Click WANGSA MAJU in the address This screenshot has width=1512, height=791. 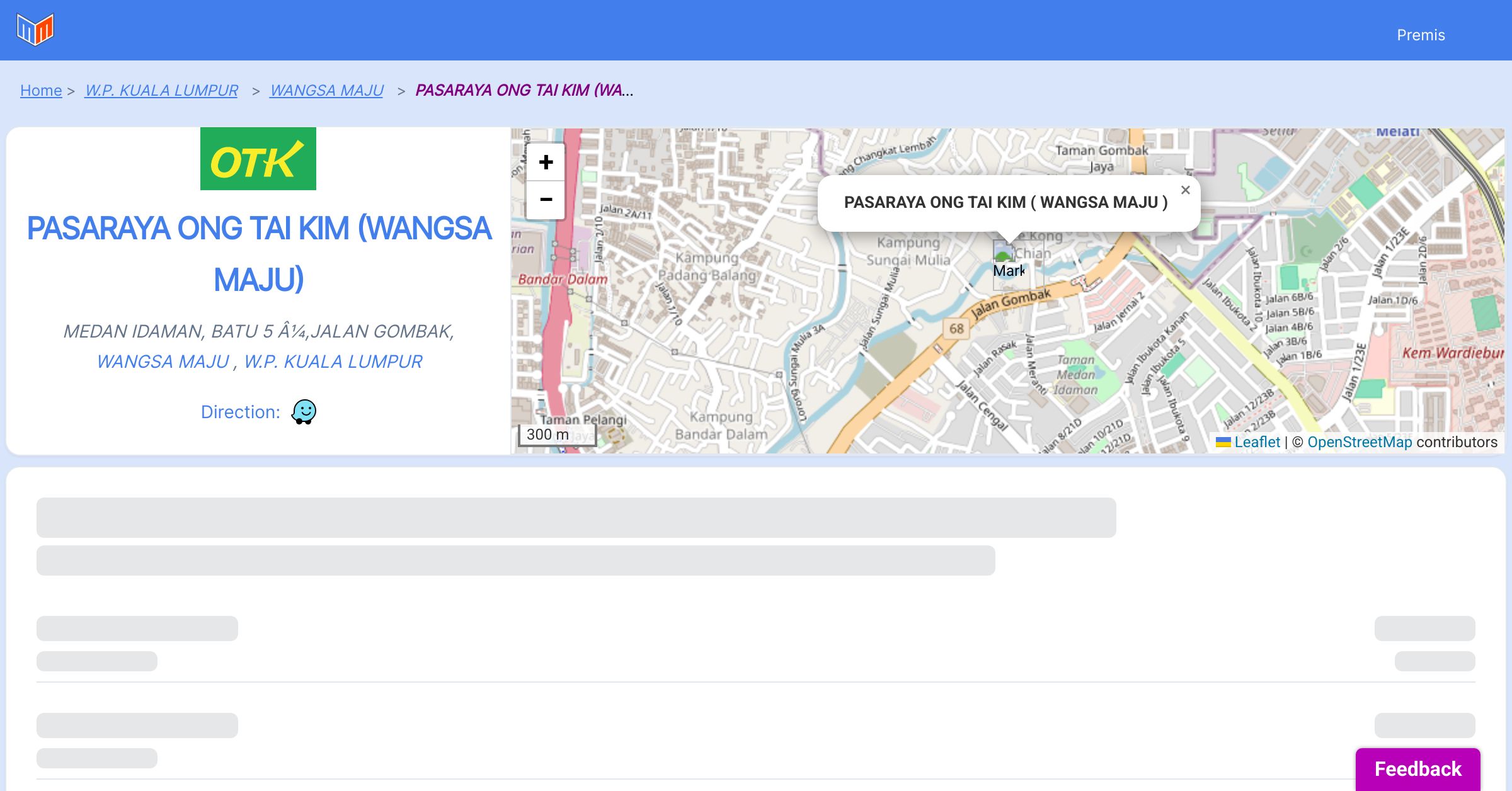coord(163,361)
